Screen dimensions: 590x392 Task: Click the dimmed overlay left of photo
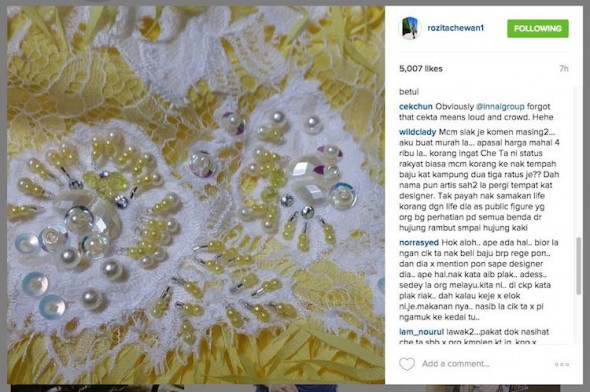point(3,196)
